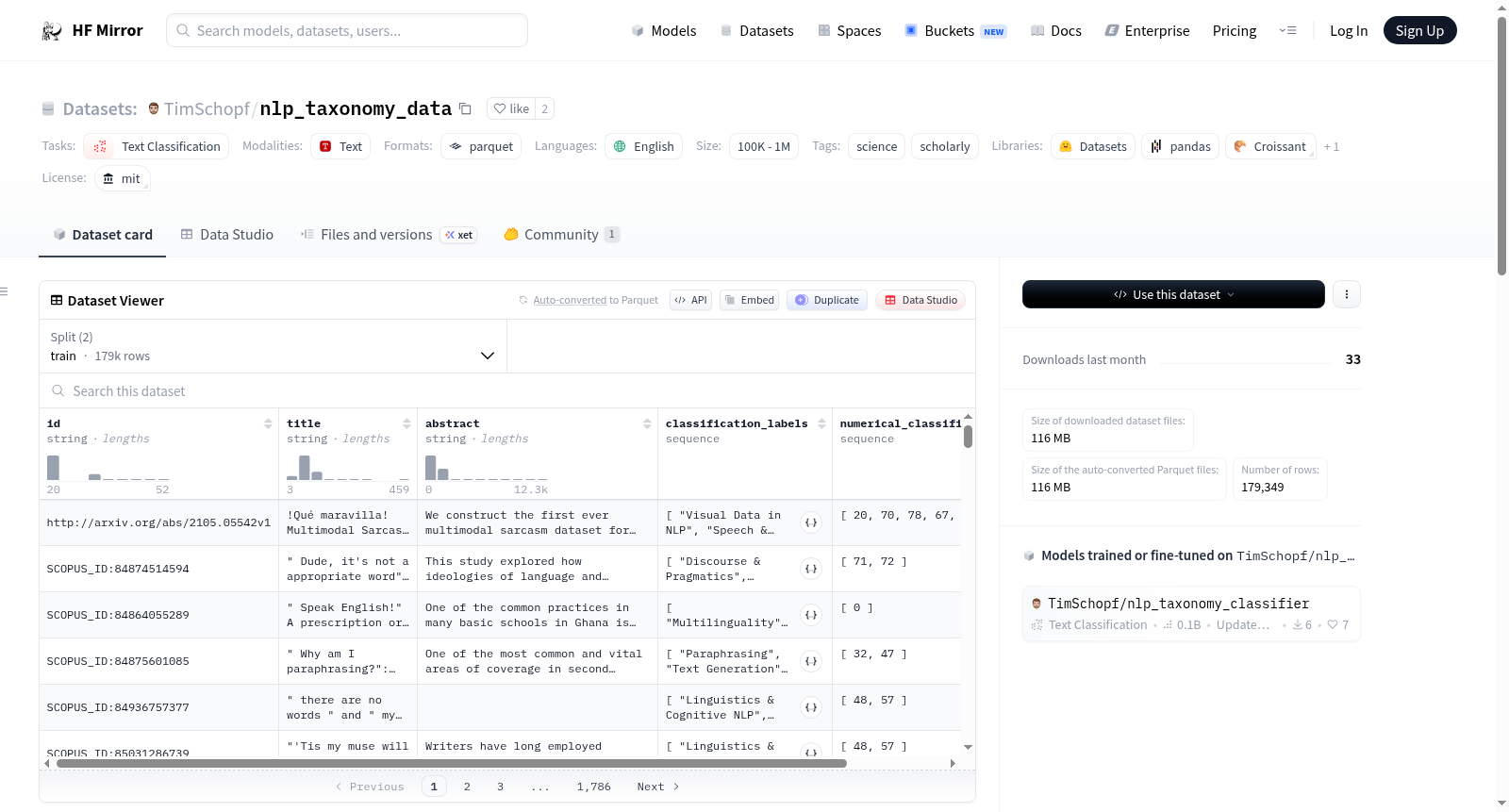Open Buckets in the top navigation
This screenshot has height=812, width=1509.
pos(955,31)
